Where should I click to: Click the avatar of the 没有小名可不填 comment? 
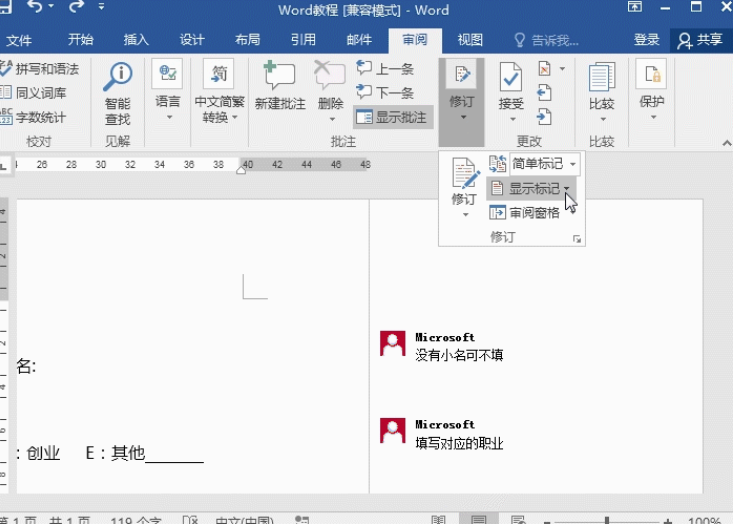pyautogui.click(x=392, y=344)
